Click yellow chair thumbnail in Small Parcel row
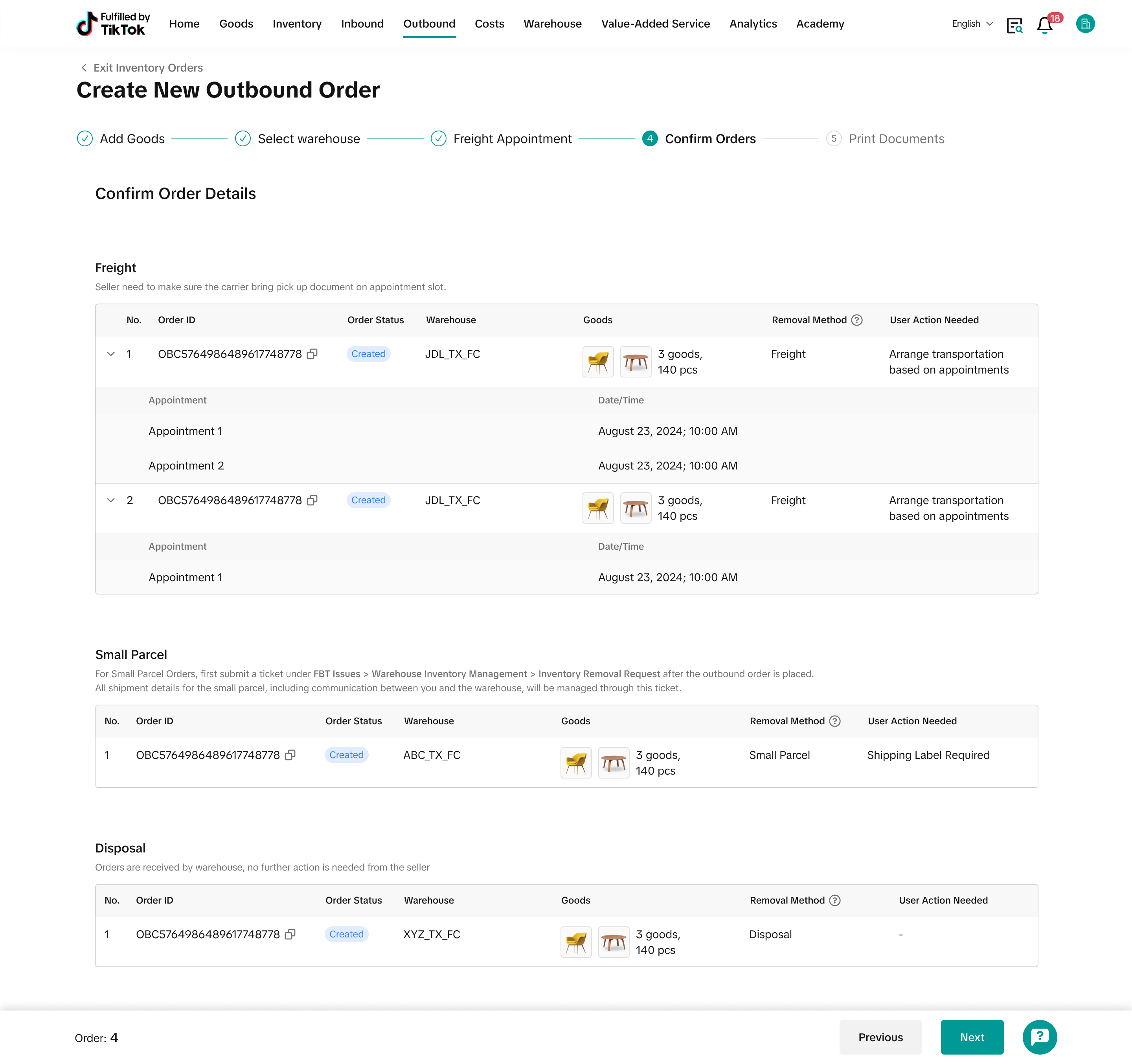This screenshot has height=1064, width=1132. [576, 763]
